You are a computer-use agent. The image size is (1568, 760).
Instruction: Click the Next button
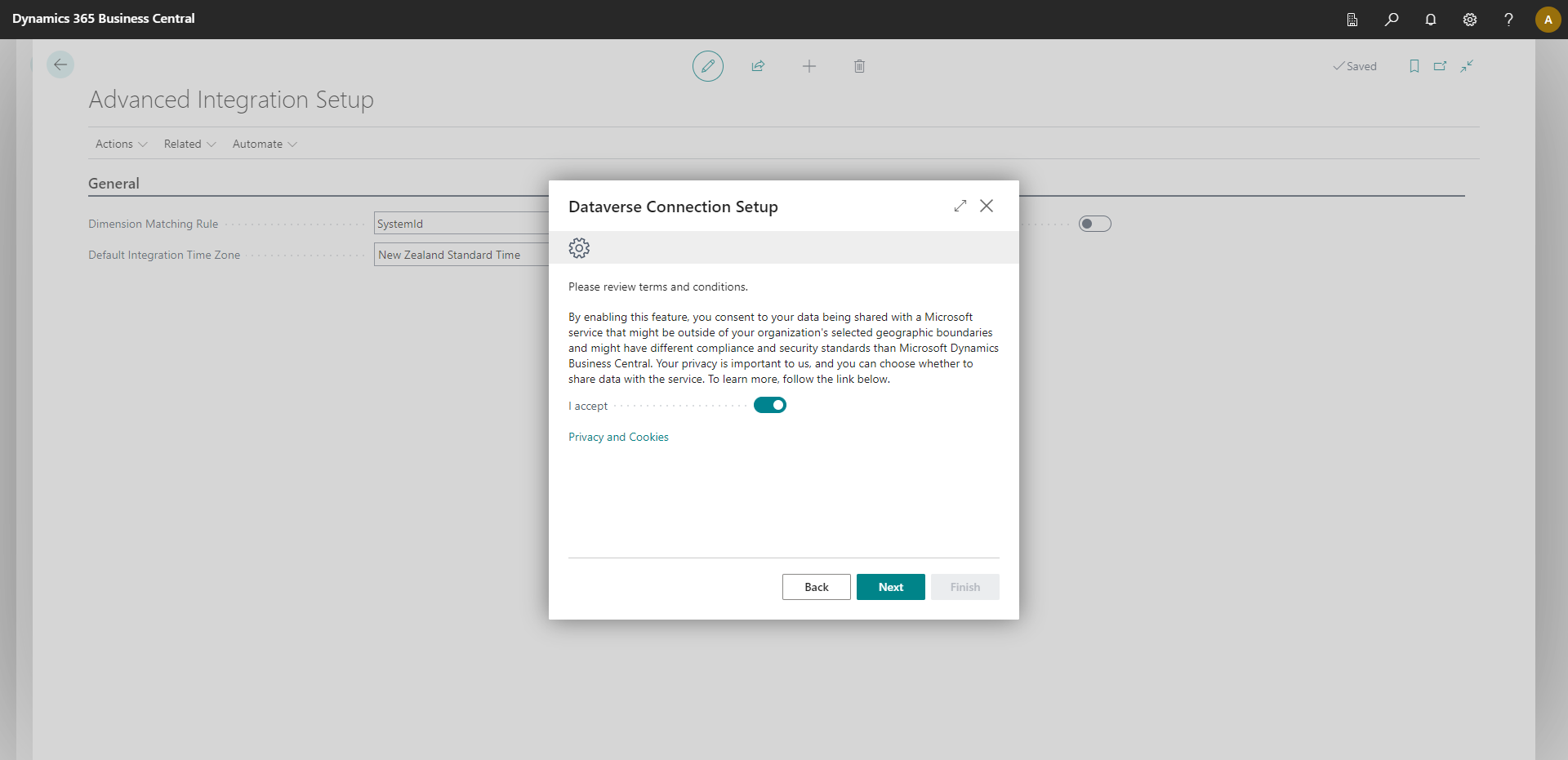(891, 587)
